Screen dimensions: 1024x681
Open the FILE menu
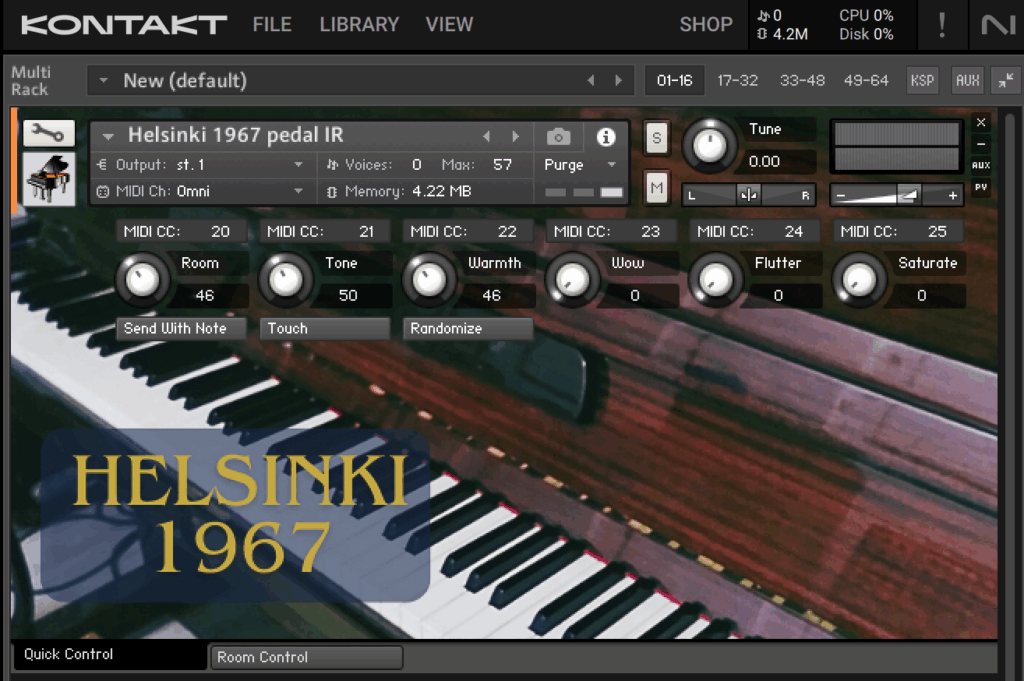[x=272, y=25]
